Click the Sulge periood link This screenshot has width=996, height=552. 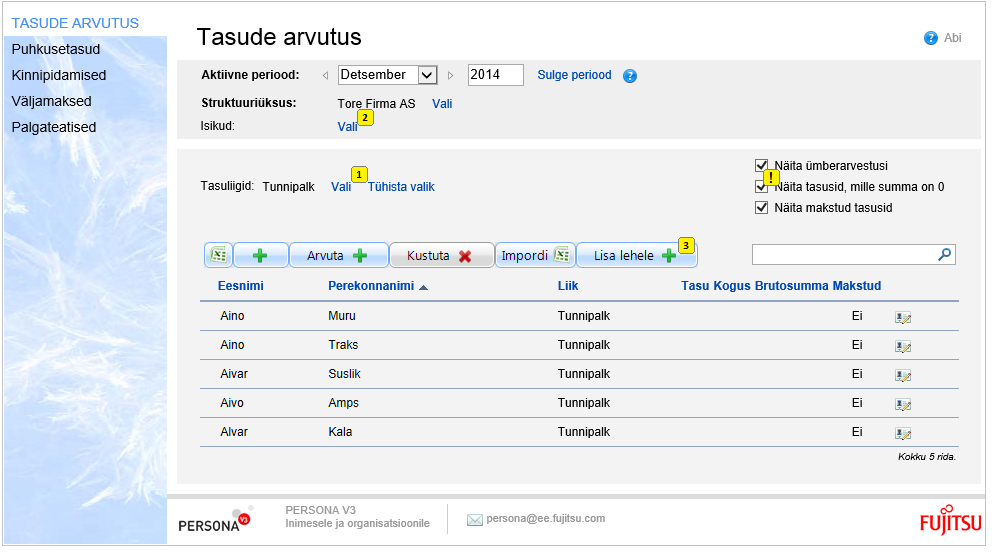(574, 75)
